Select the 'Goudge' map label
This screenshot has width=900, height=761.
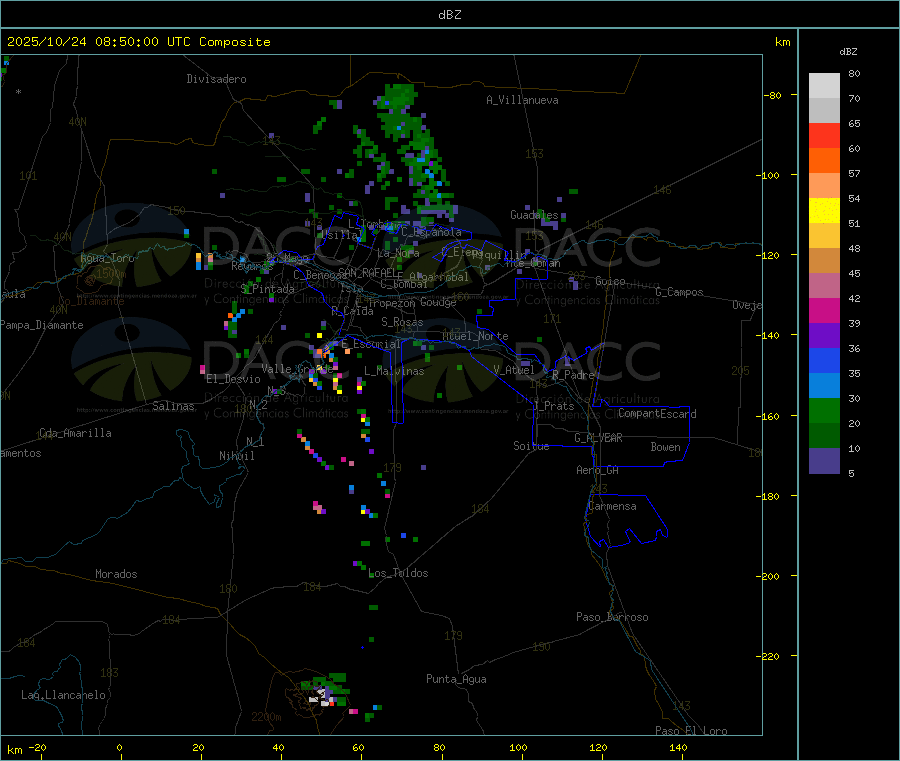click(x=438, y=302)
